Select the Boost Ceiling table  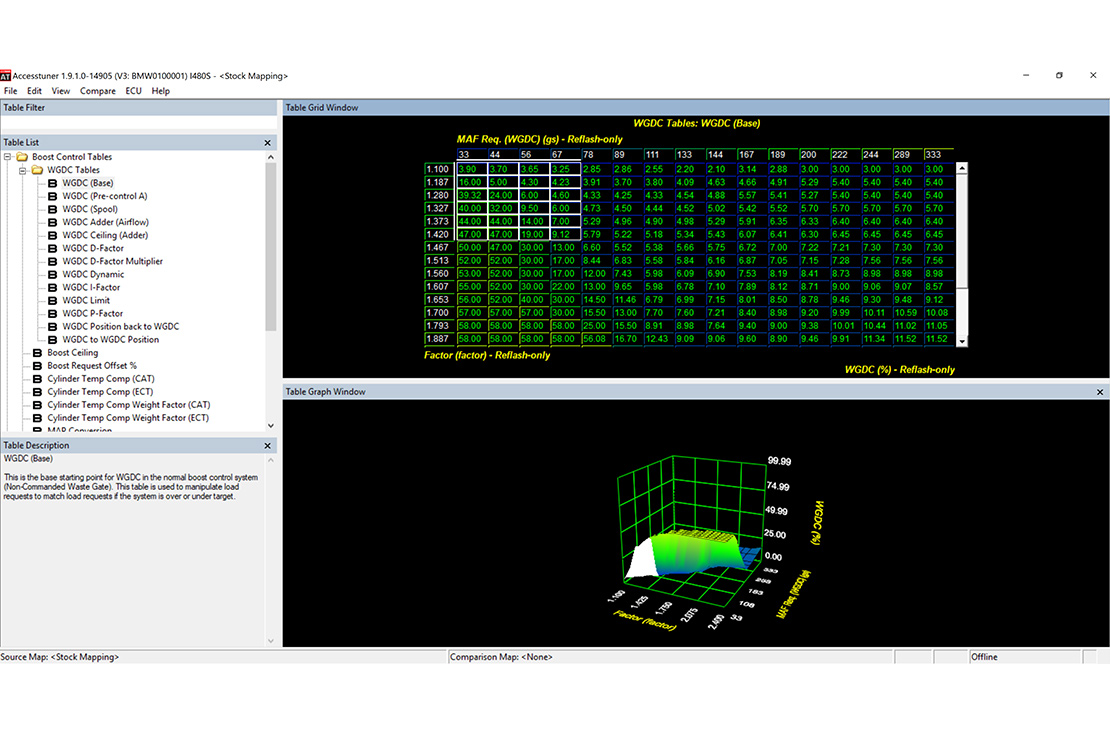click(72, 353)
